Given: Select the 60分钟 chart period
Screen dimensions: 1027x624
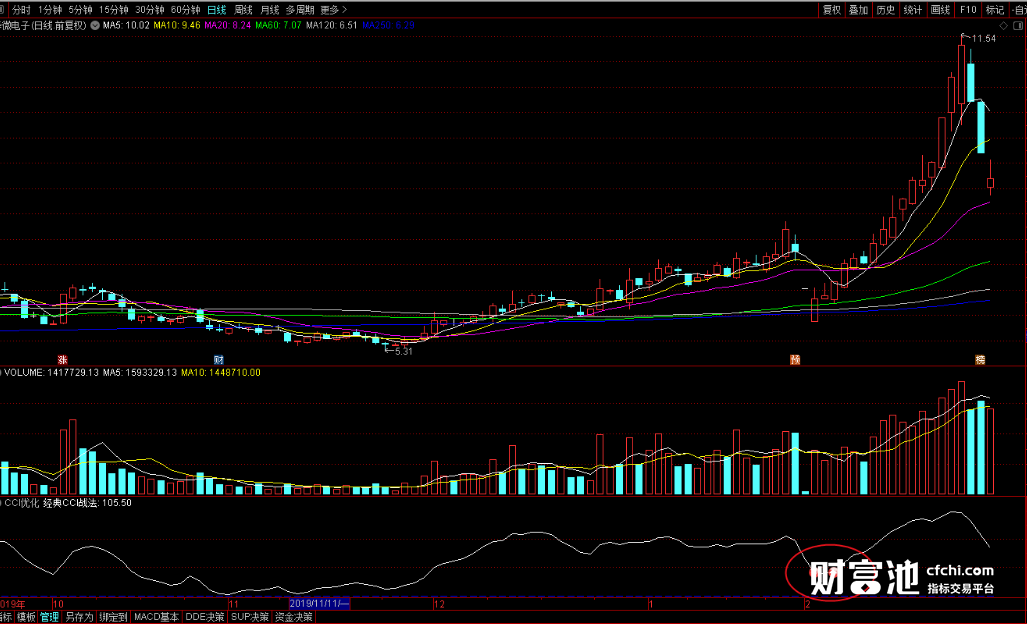Looking at the screenshot, I should click(185, 10).
